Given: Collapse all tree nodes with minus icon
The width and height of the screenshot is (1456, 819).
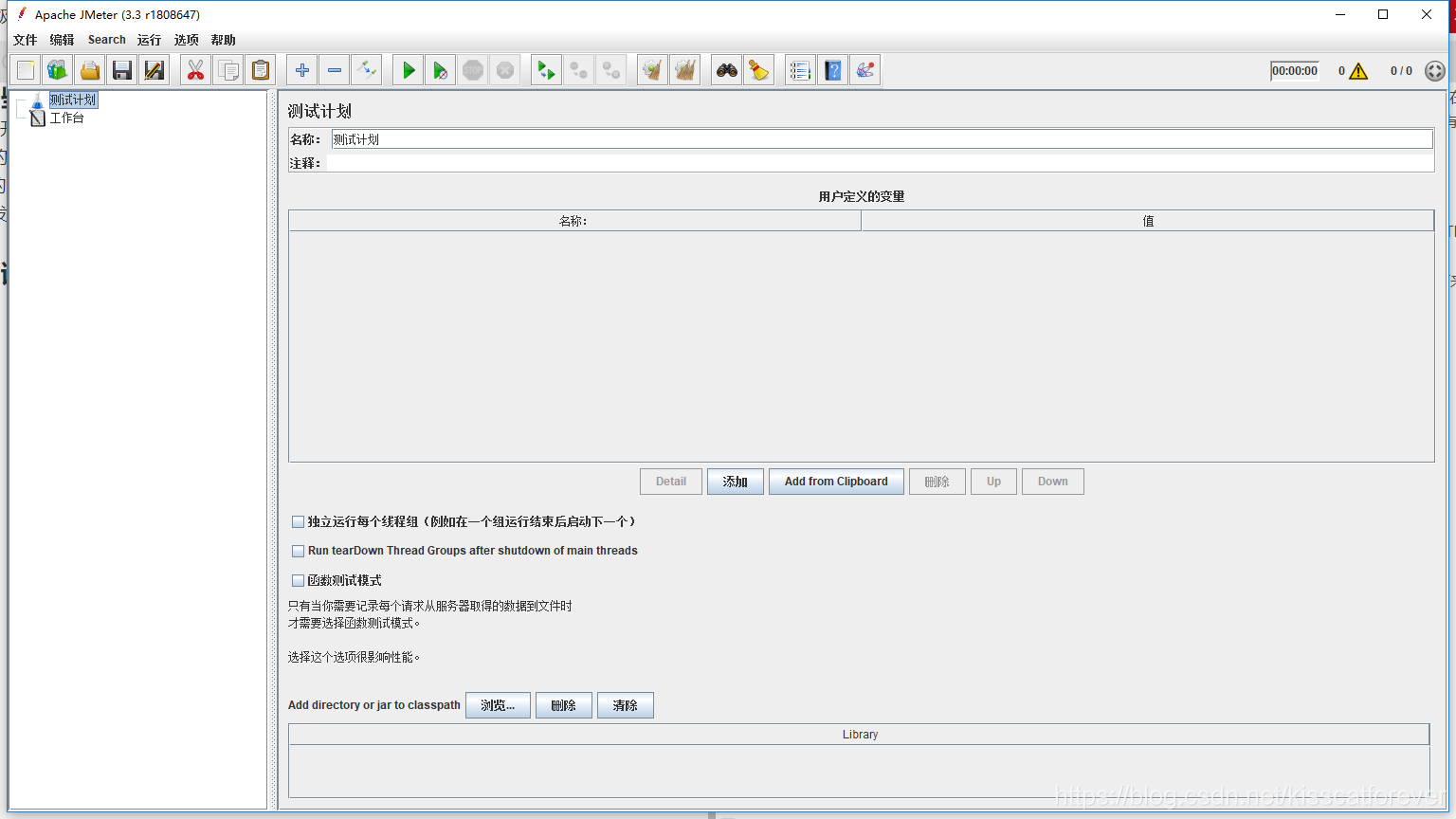Looking at the screenshot, I should pos(335,70).
